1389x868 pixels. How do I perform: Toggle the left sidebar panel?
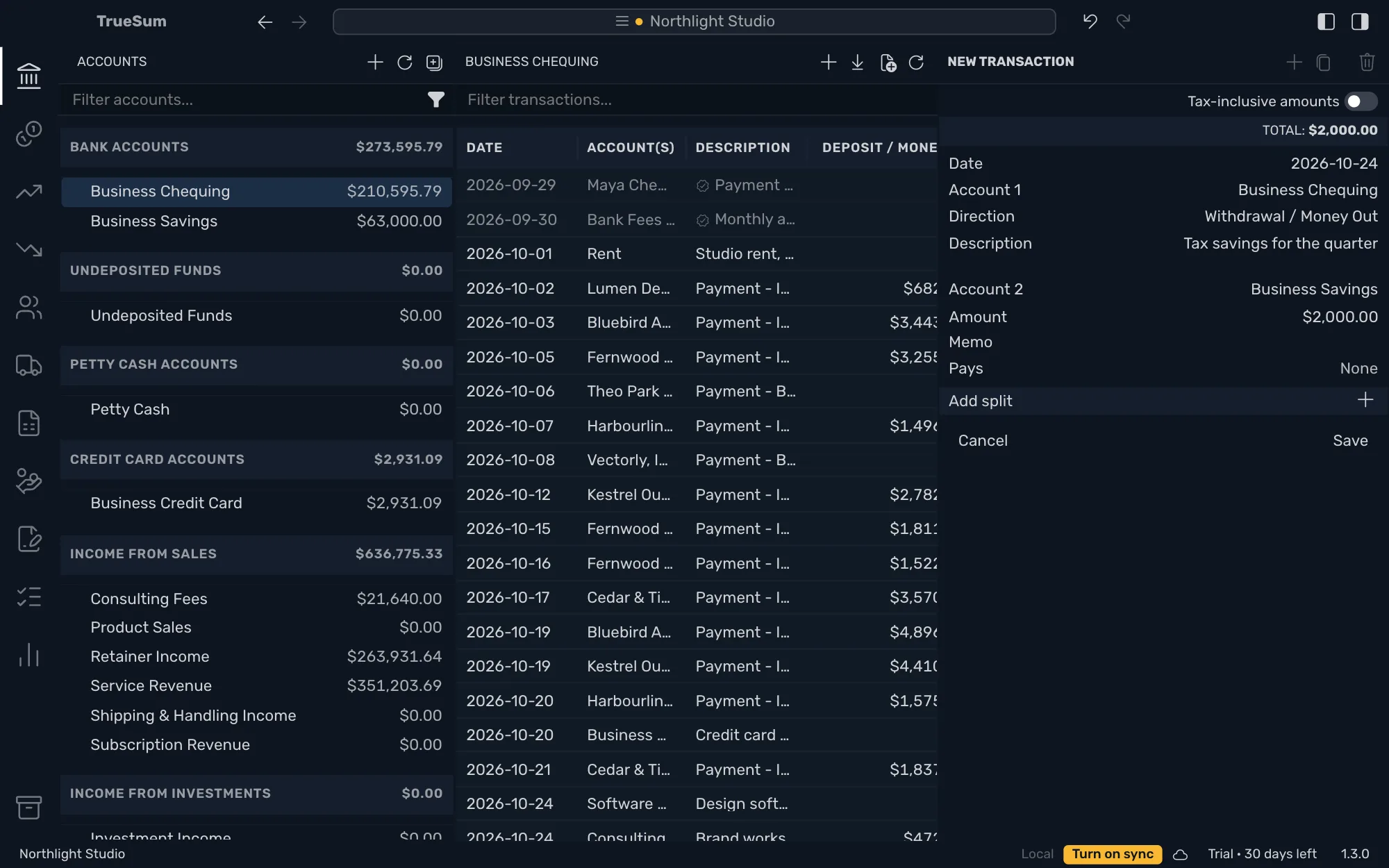point(1326,22)
